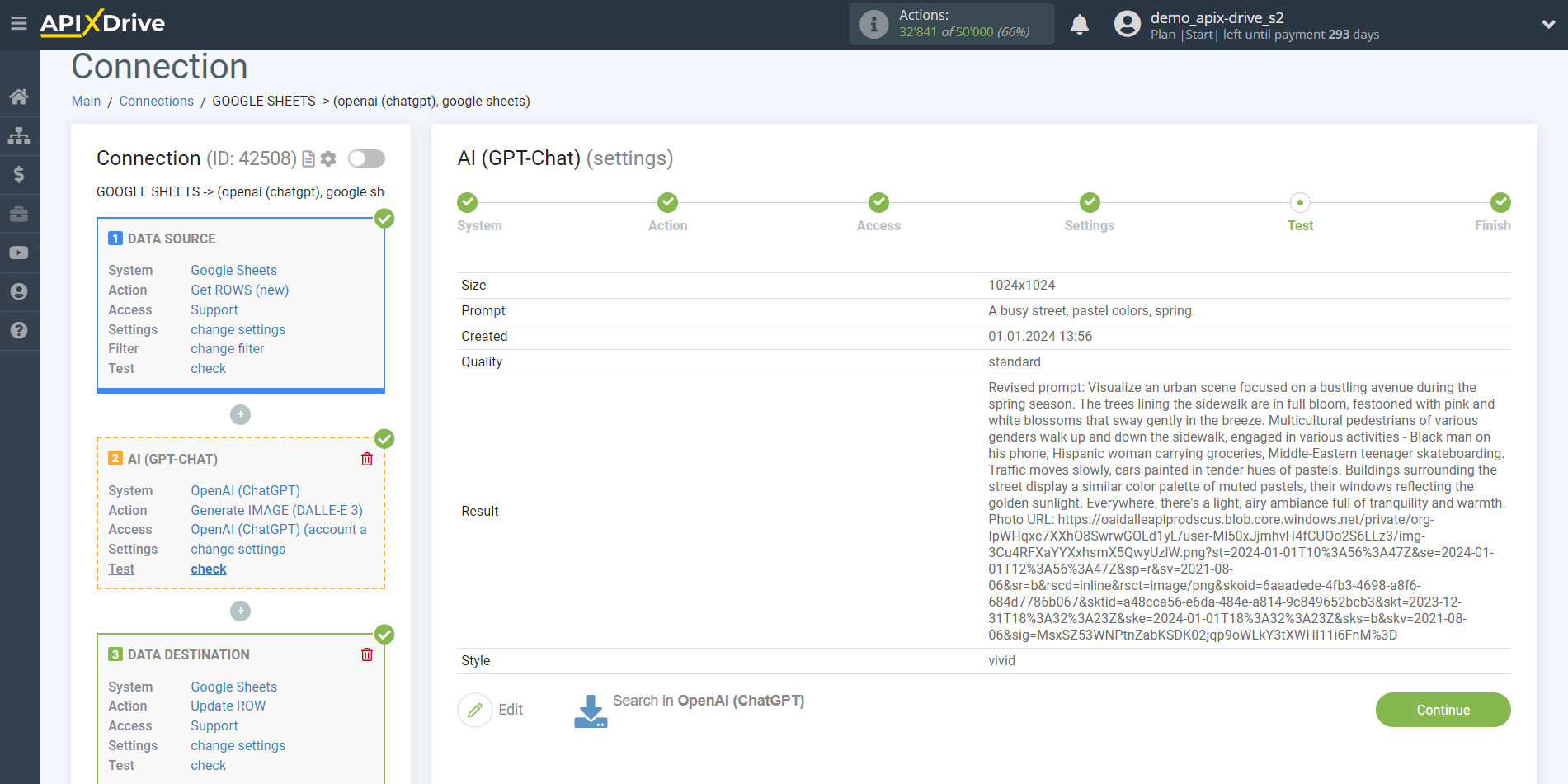Open OpenAI (ChatGPT) system link
Screen dimensions: 1568x784
(x=245, y=490)
